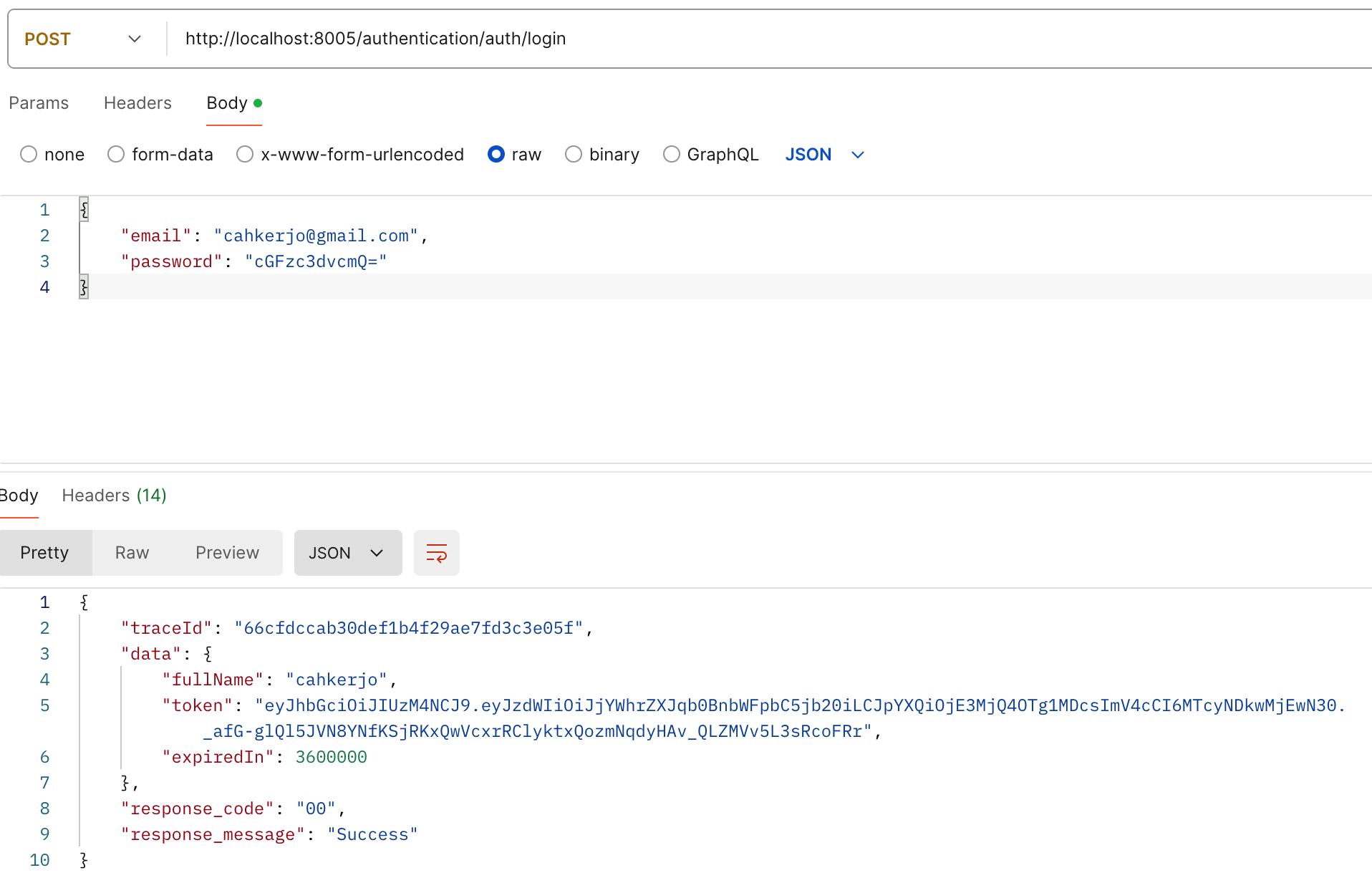Click the response_message value "Success"

click(372, 835)
